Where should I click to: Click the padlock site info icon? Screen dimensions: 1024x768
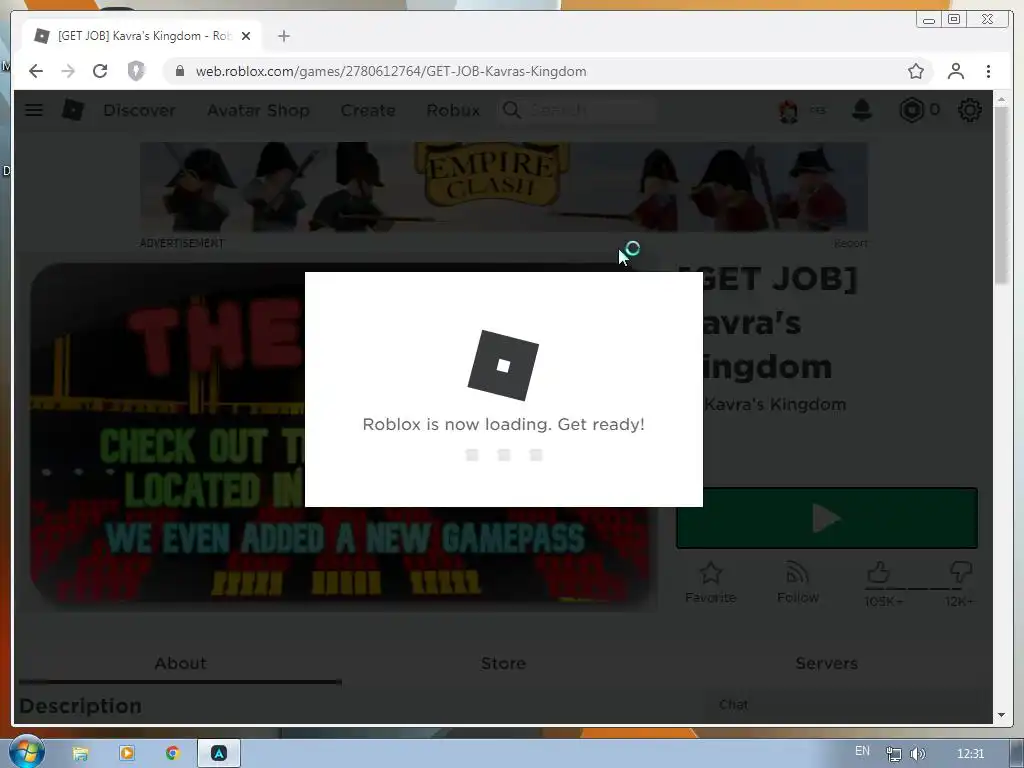point(180,71)
